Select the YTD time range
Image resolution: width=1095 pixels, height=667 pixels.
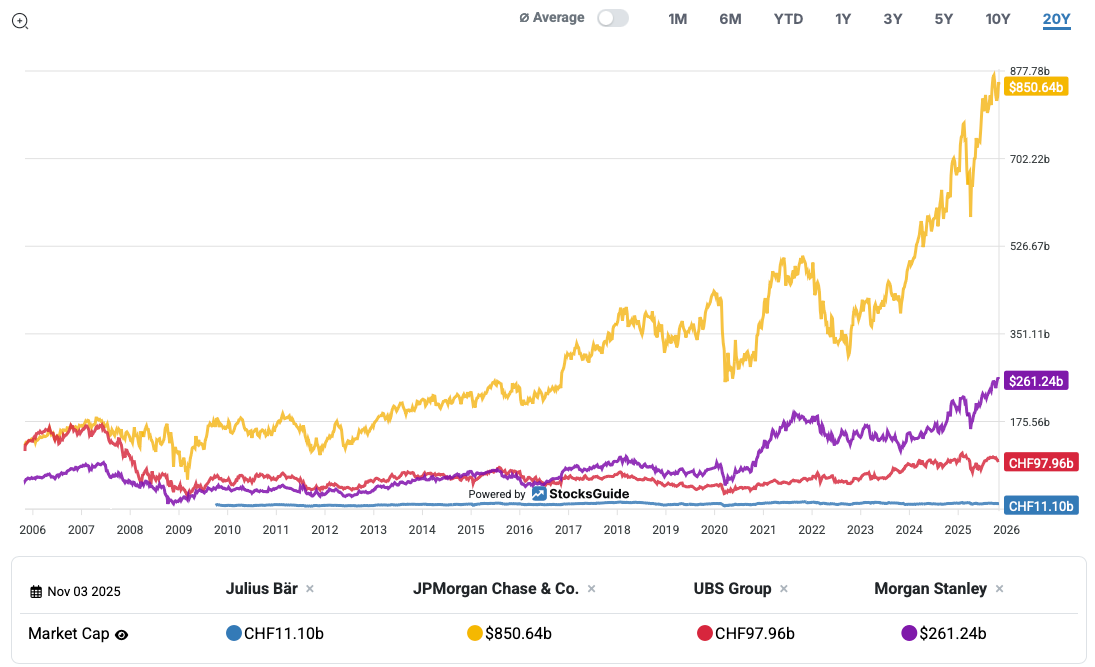(788, 19)
